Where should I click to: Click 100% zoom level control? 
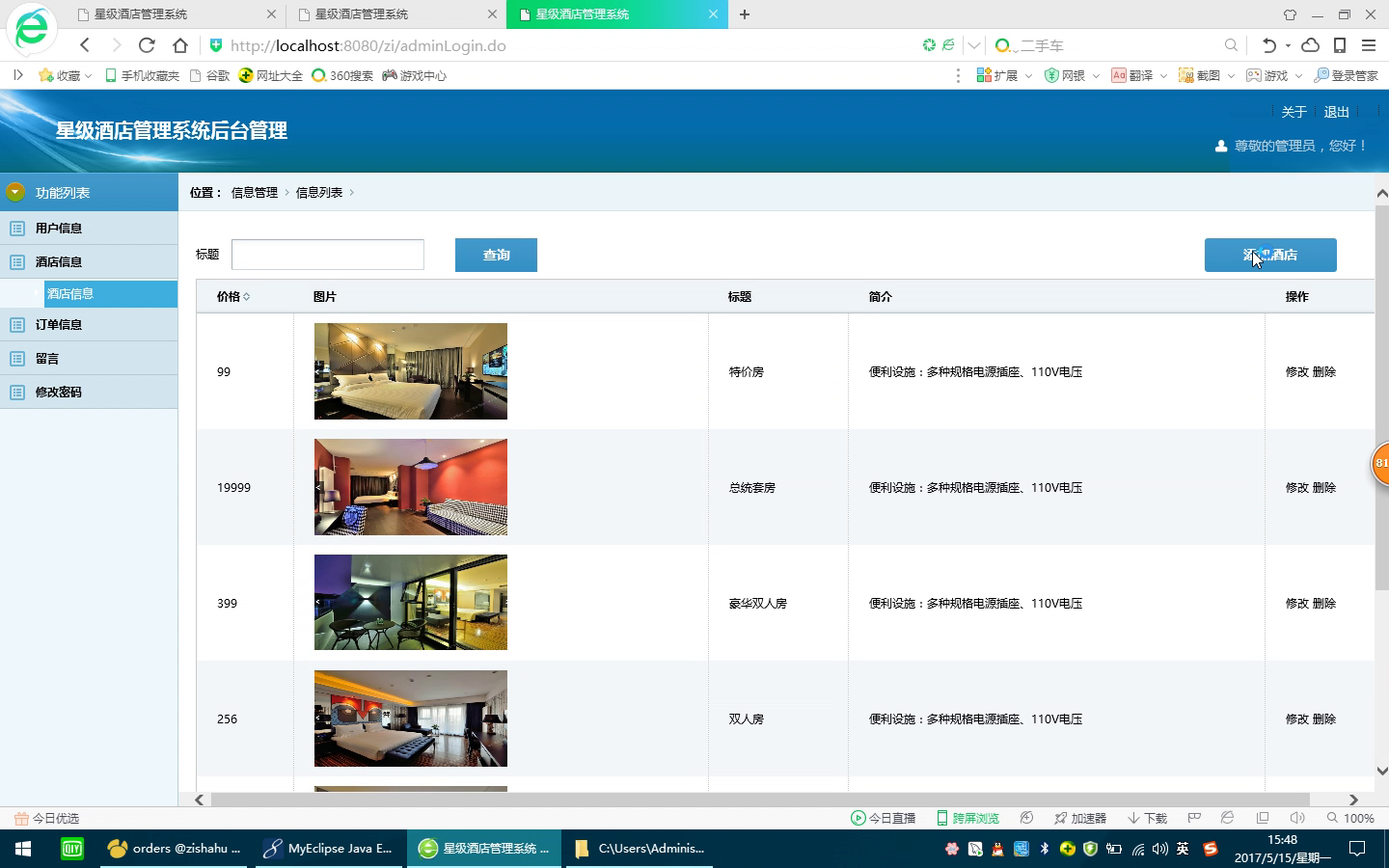click(x=1350, y=818)
